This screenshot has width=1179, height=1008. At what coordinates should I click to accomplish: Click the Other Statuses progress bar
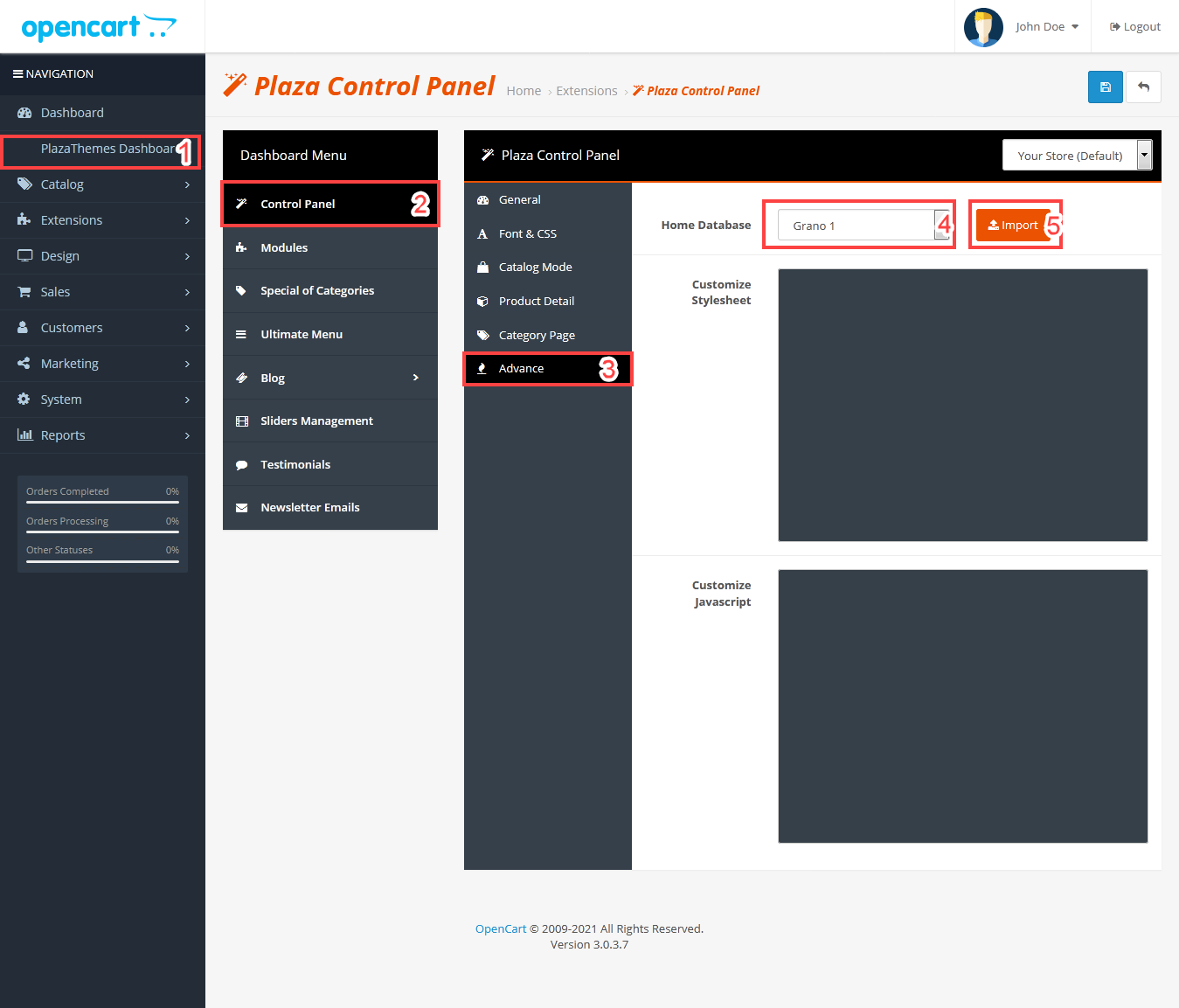click(x=102, y=561)
